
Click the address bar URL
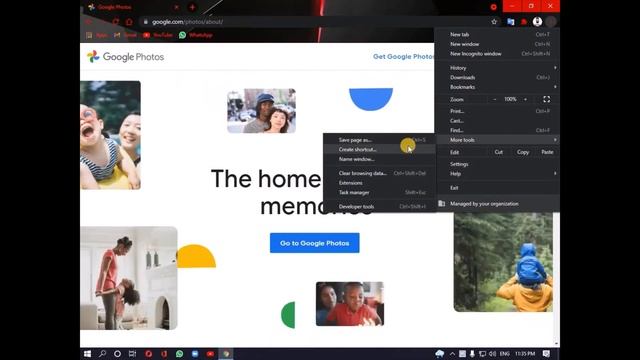click(187, 22)
